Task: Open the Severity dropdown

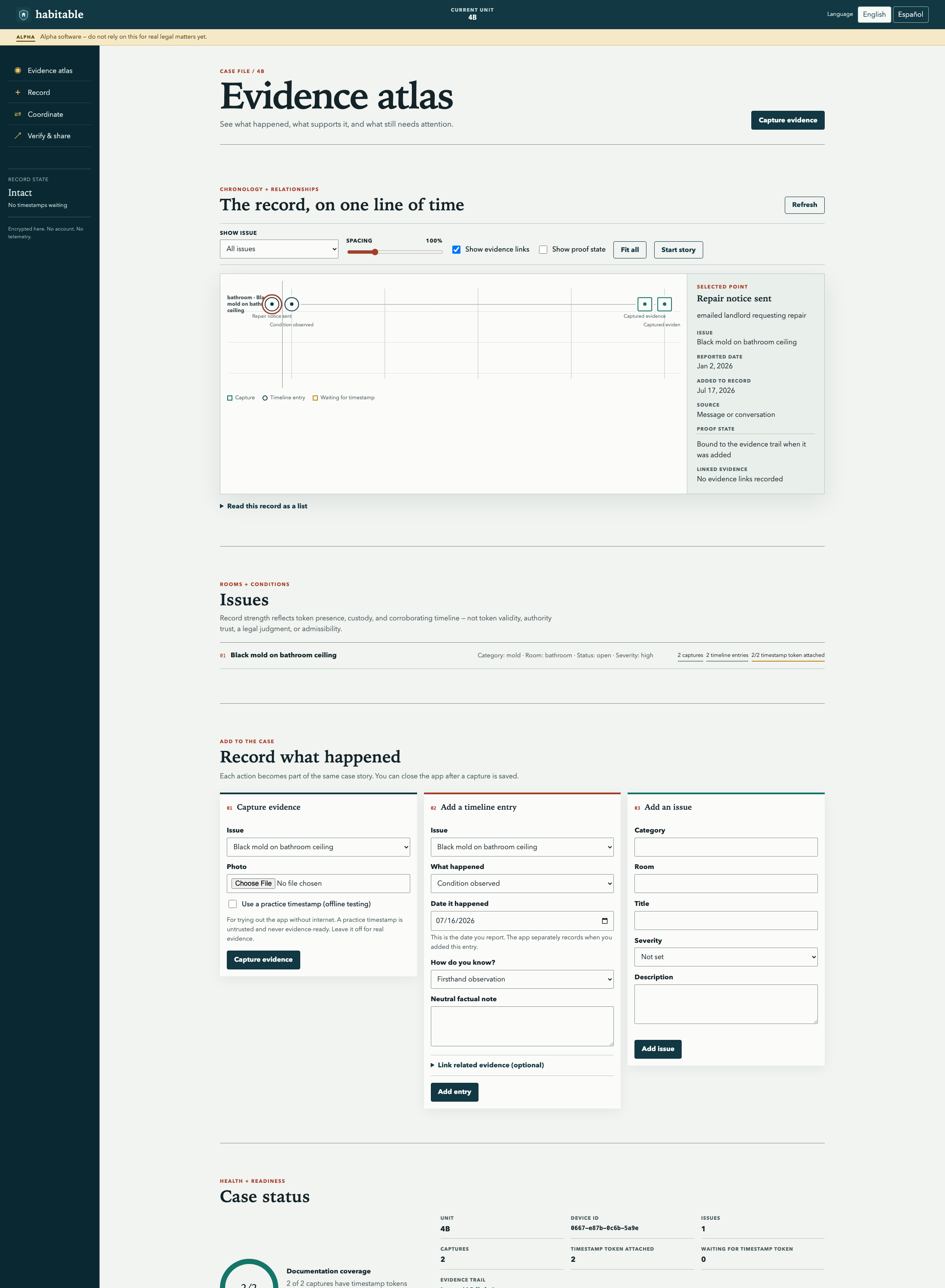Action: (726, 957)
